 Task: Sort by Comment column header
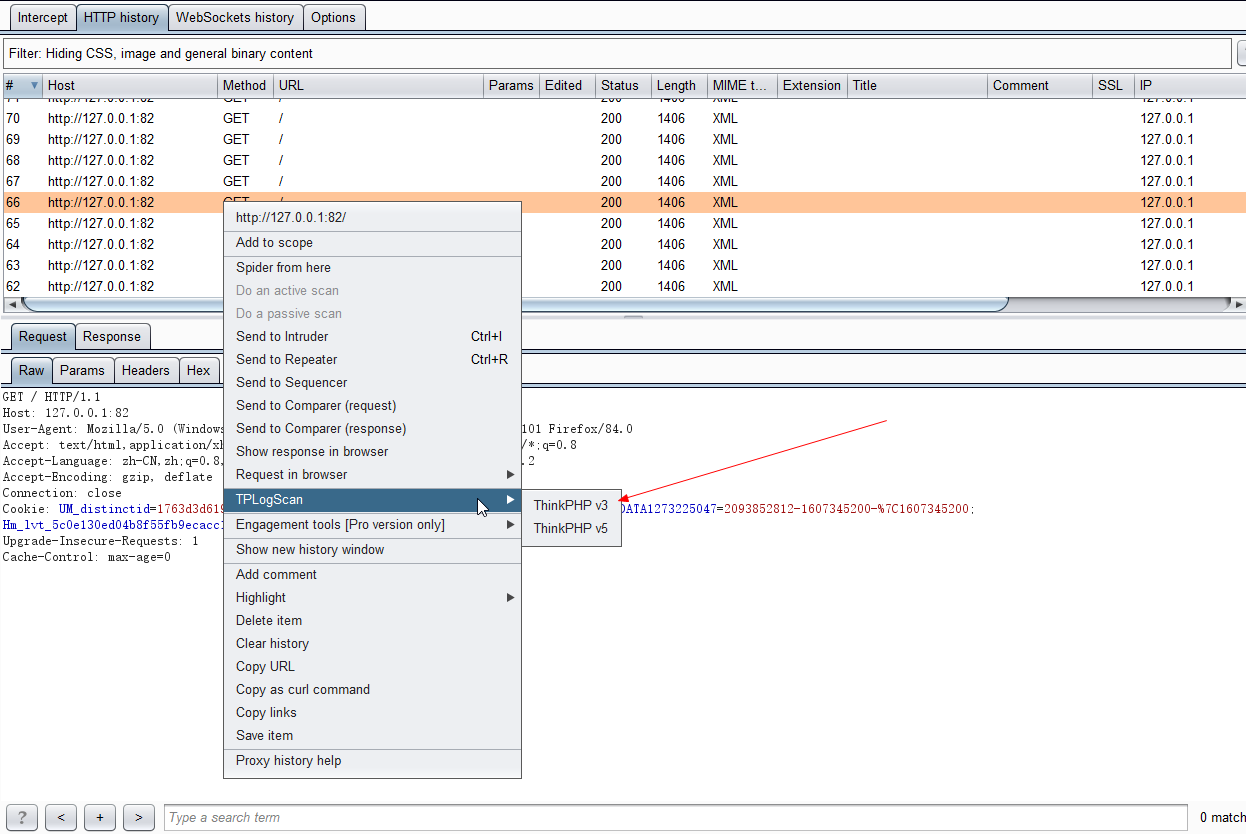click(x=1040, y=85)
